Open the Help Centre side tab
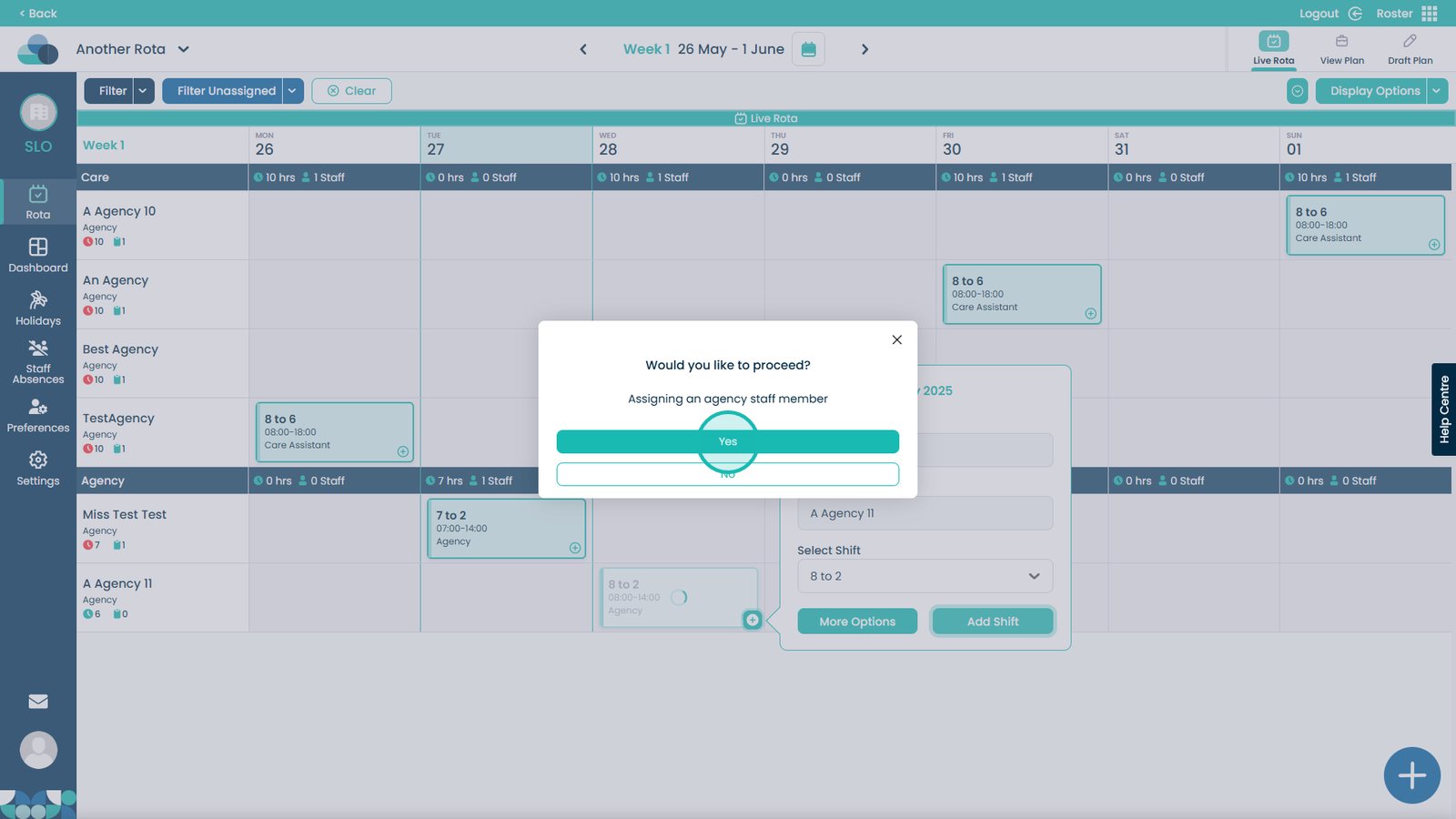This screenshot has width=1456, height=819. [x=1443, y=409]
